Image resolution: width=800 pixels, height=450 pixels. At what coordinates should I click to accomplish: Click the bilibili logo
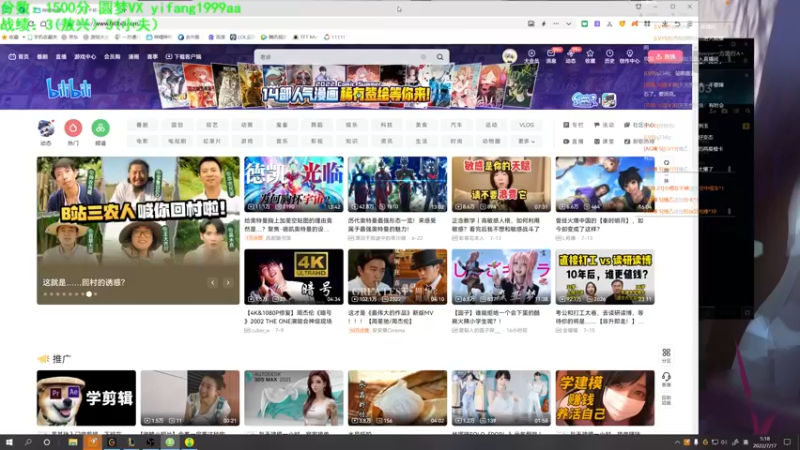coord(69,89)
